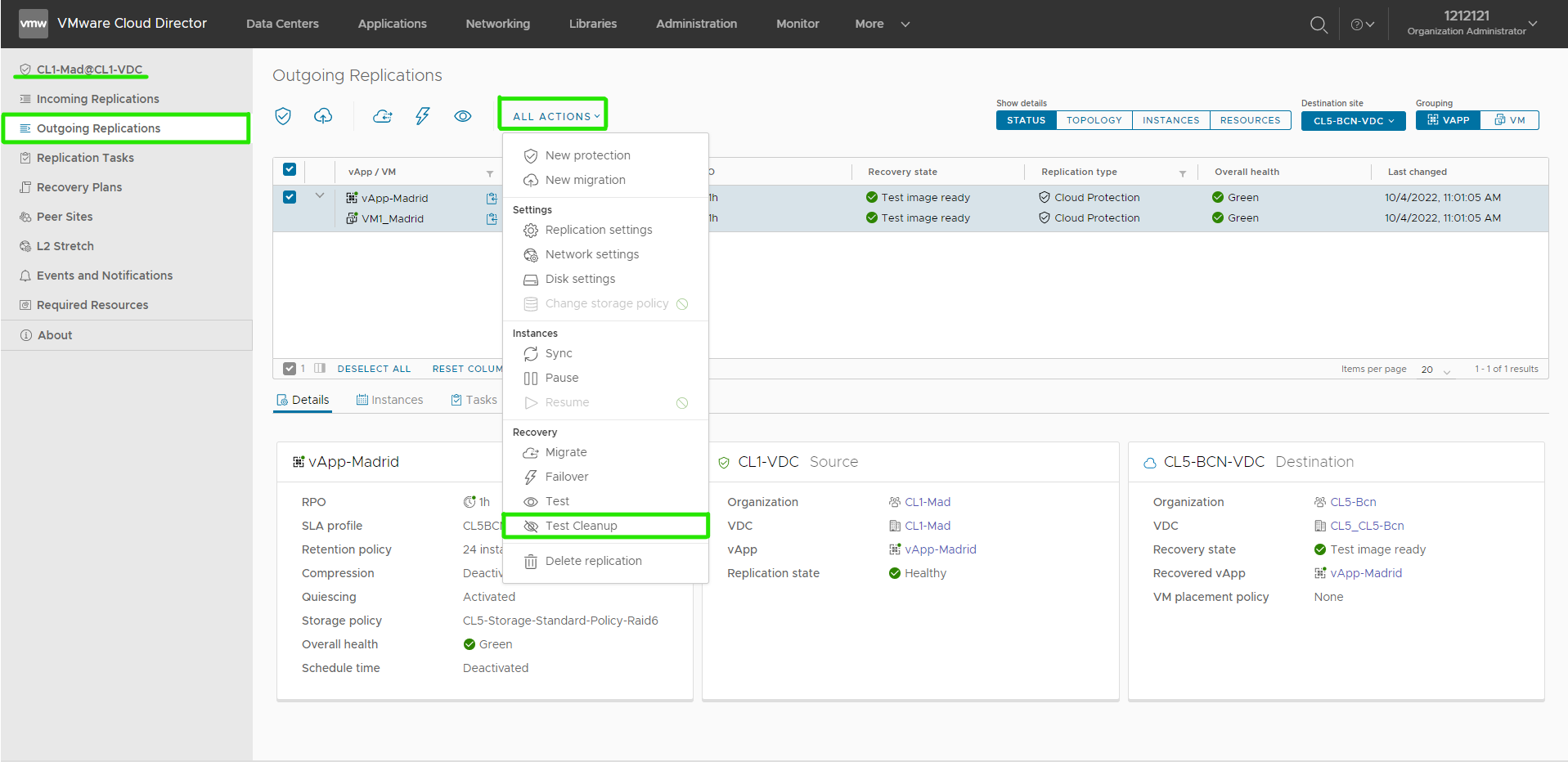Switch details view to TOPOLOGY
1568x762 pixels.
(1094, 120)
